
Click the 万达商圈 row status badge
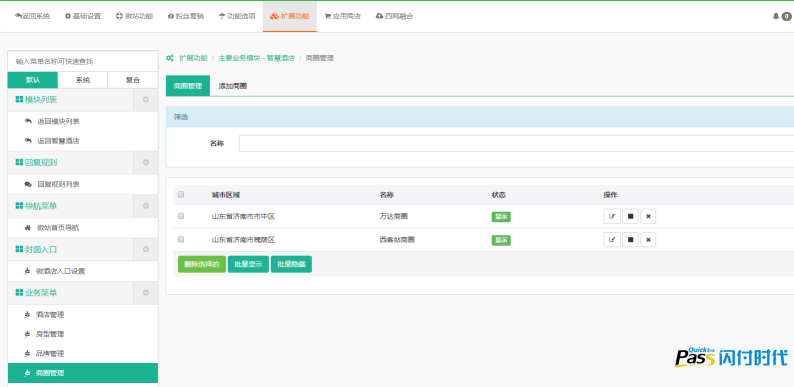[501, 217]
